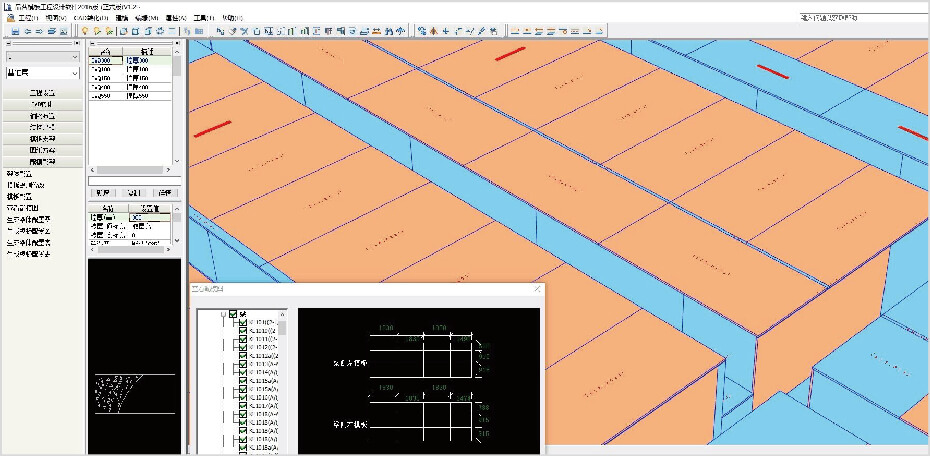The width and height of the screenshot is (930, 456).
Task: Open the CAD转化 menu
Action: coord(91,18)
